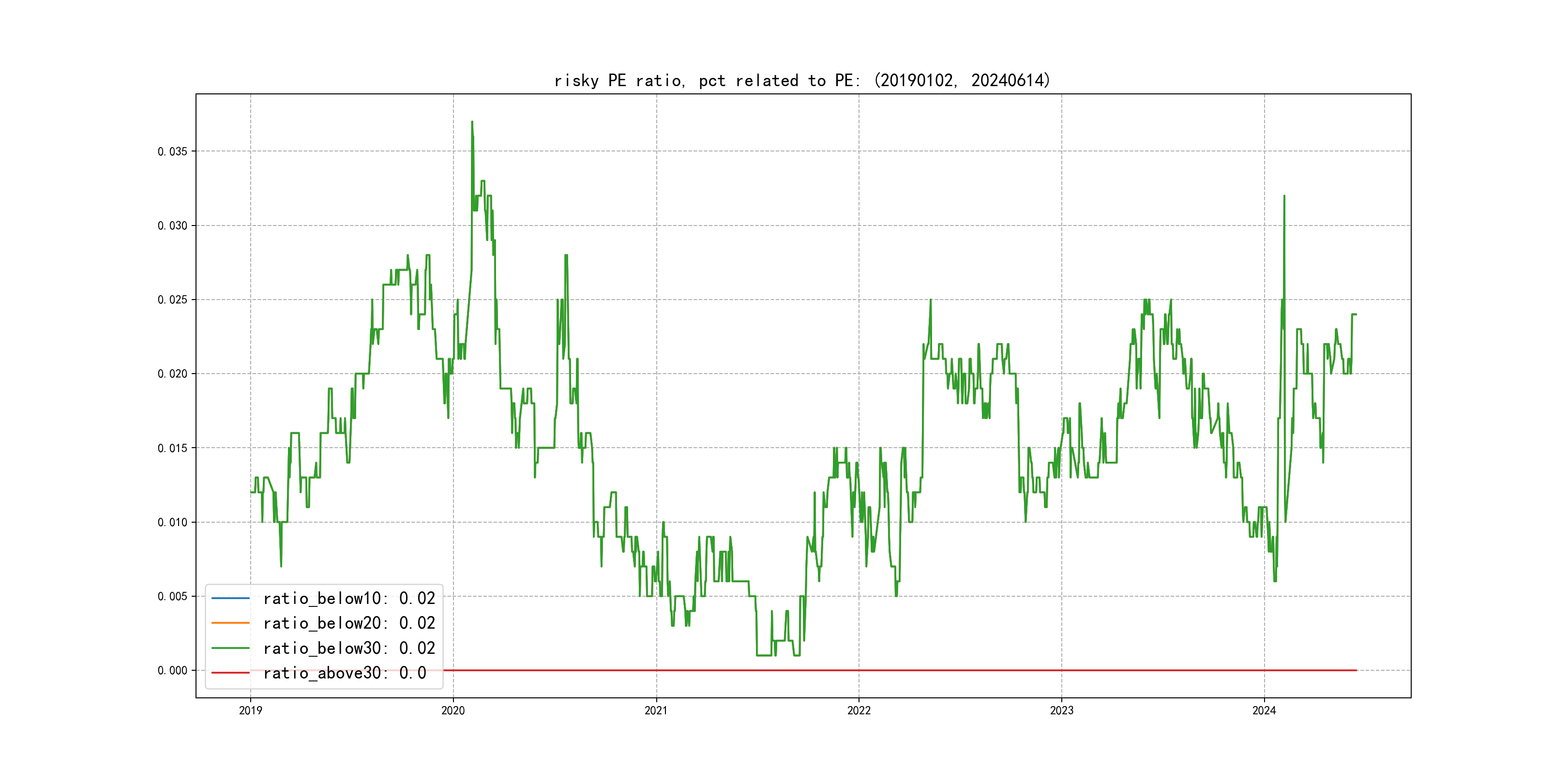Image resolution: width=1568 pixels, height=784 pixels.
Task: Click the 2021 x-axis tick label
Action: (656, 710)
